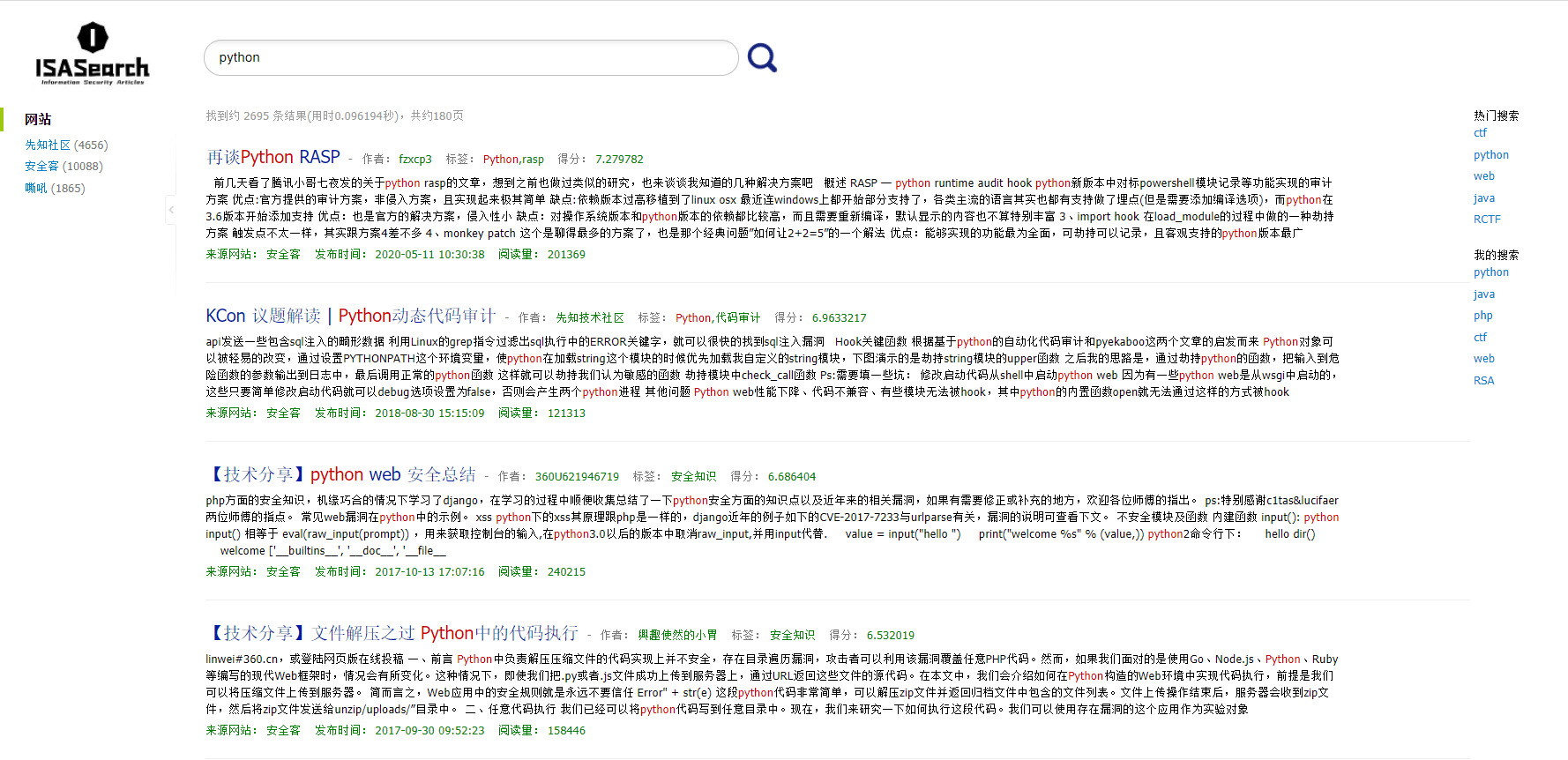Filter results by 先知社区 site
This screenshot has width=1568, height=760.
click(x=66, y=145)
